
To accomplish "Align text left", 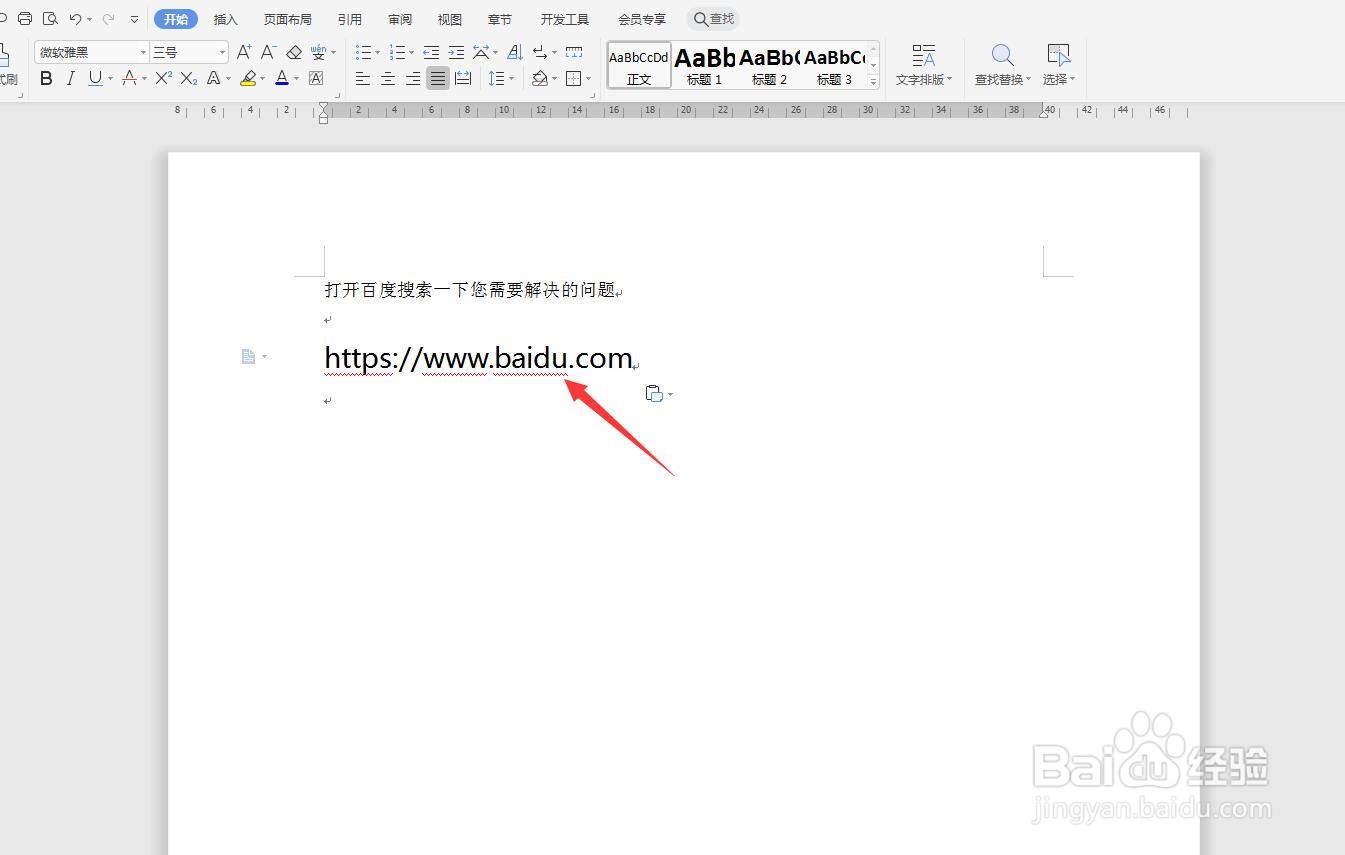I will pyautogui.click(x=363, y=78).
